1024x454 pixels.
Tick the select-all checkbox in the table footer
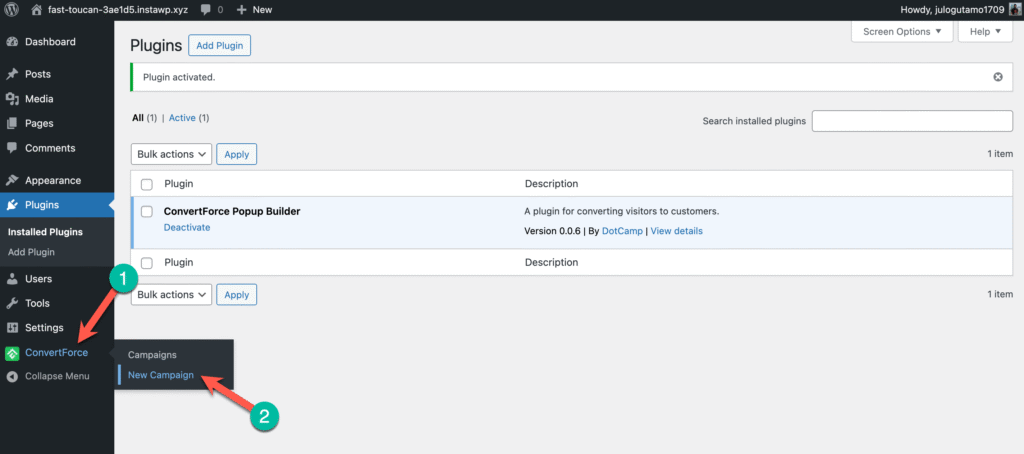coord(147,263)
